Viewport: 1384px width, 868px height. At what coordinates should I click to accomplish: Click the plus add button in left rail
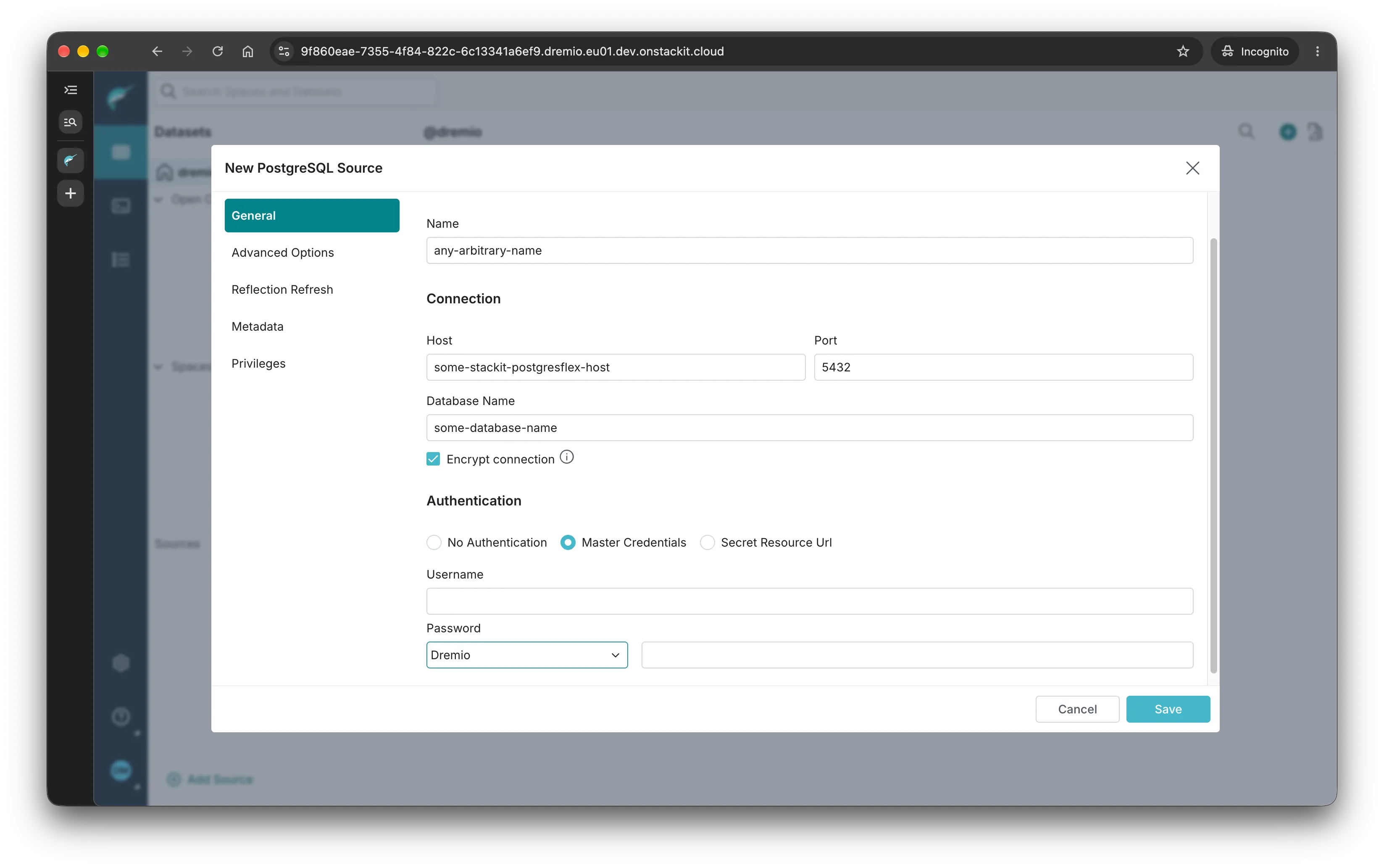click(71, 193)
